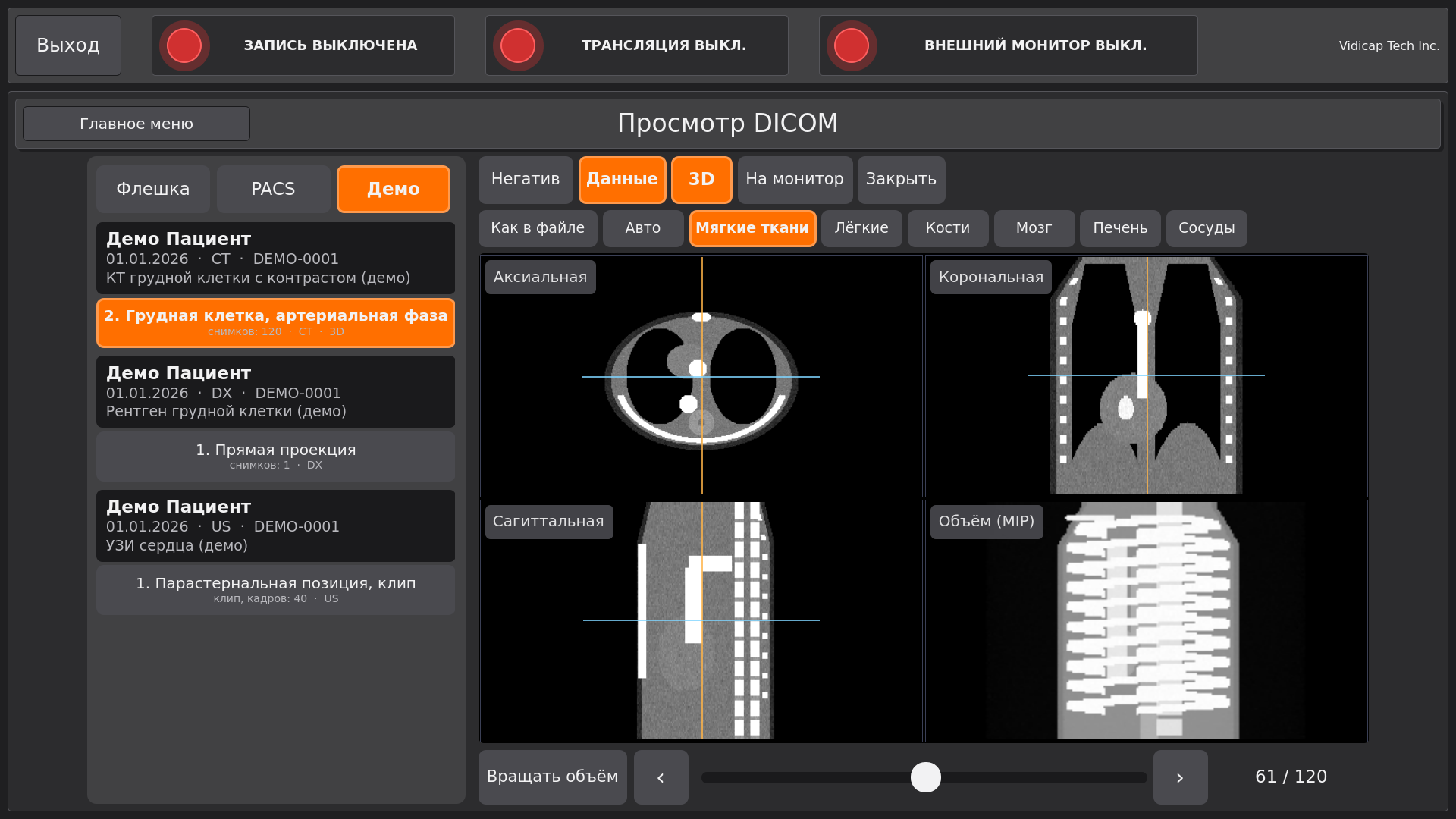
Task: Toggle the Данные overlay button
Action: (623, 180)
